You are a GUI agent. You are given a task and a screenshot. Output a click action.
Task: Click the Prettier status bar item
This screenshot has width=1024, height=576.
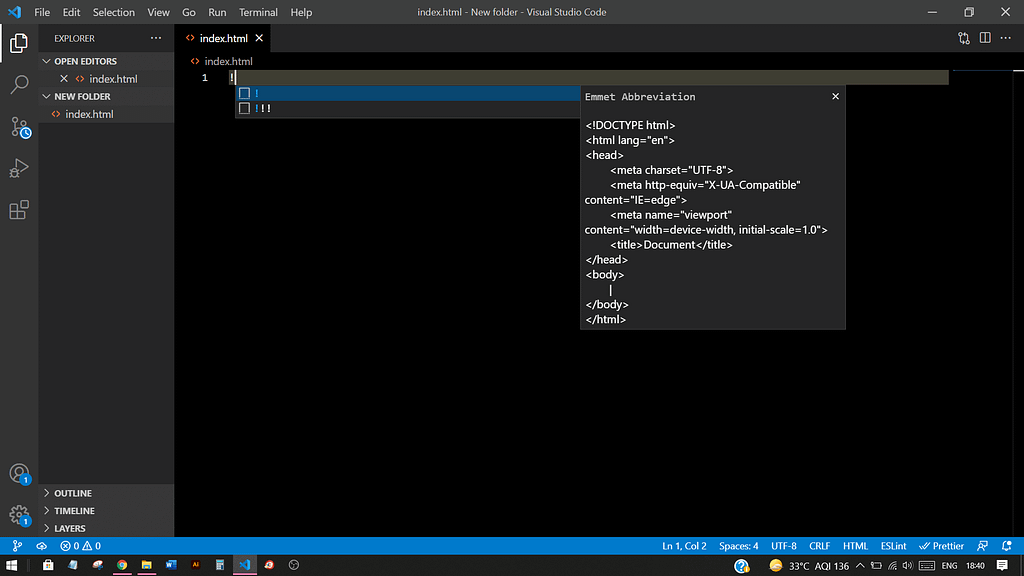point(941,546)
